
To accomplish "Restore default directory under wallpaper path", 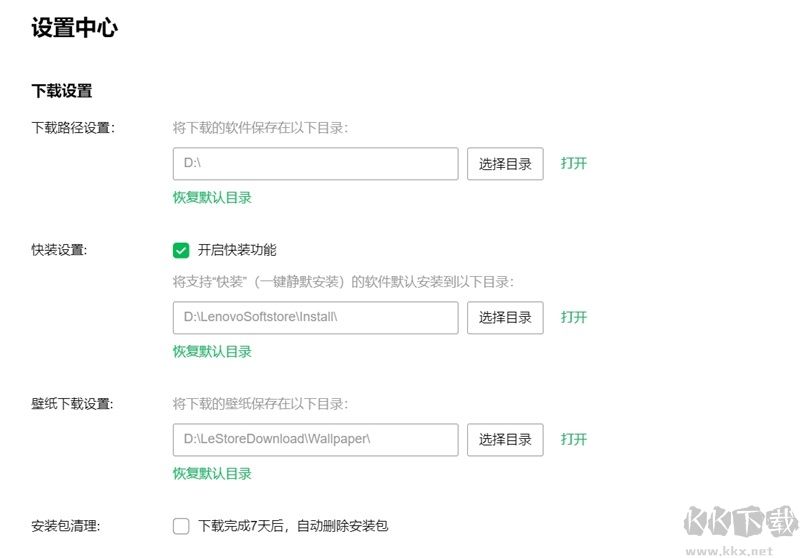I will pos(212,474).
